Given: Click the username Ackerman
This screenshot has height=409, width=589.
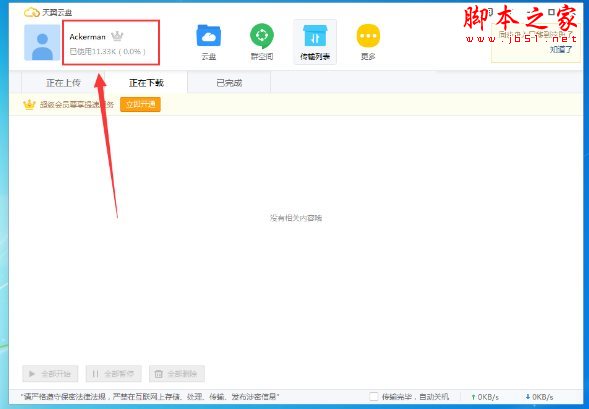Looking at the screenshot, I should pyautogui.click(x=88, y=37).
